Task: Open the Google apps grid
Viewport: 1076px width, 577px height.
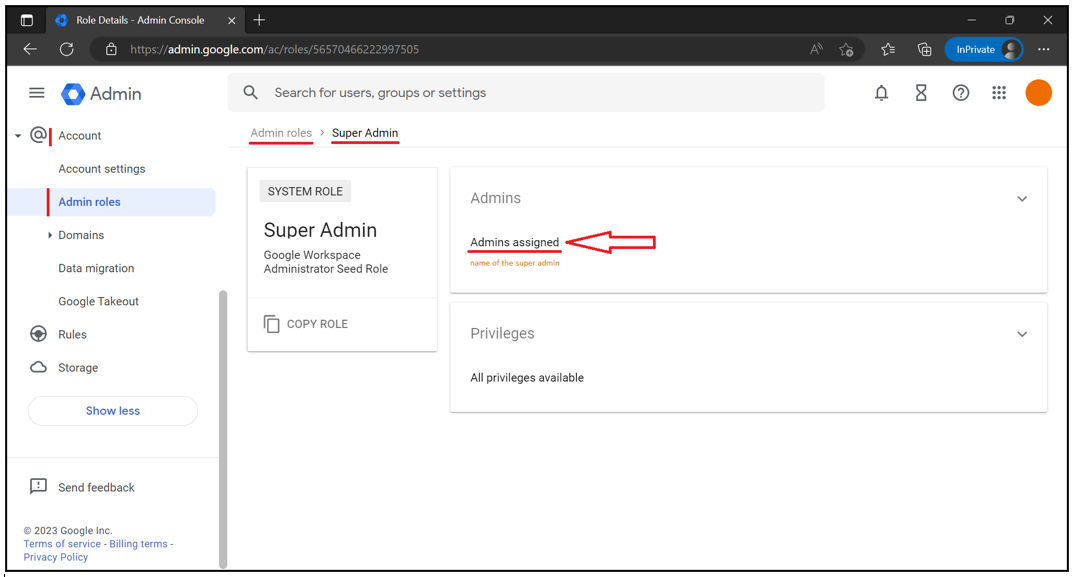Action: [999, 93]
